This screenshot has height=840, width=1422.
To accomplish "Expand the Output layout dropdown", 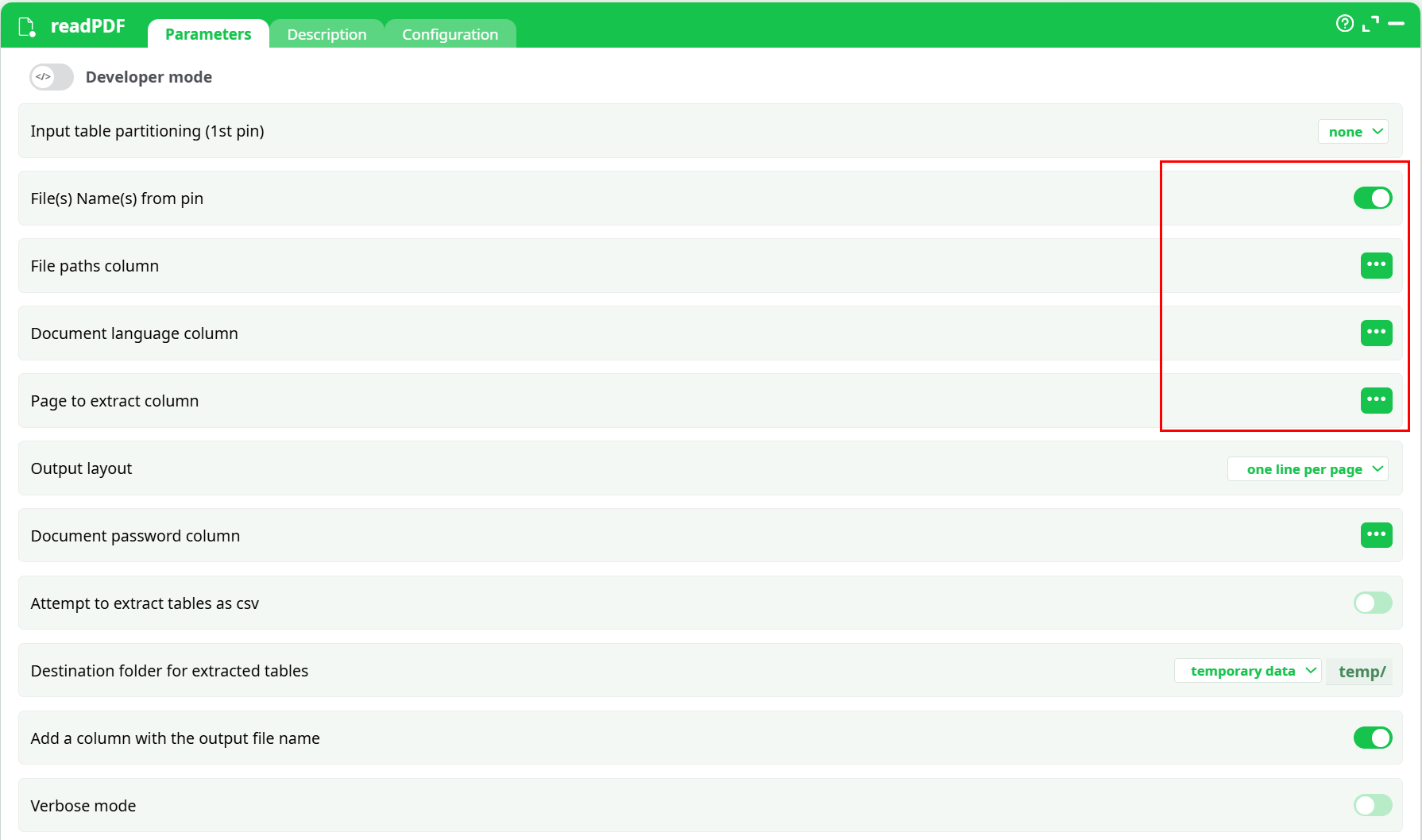I will click(x=1308, y=469).
